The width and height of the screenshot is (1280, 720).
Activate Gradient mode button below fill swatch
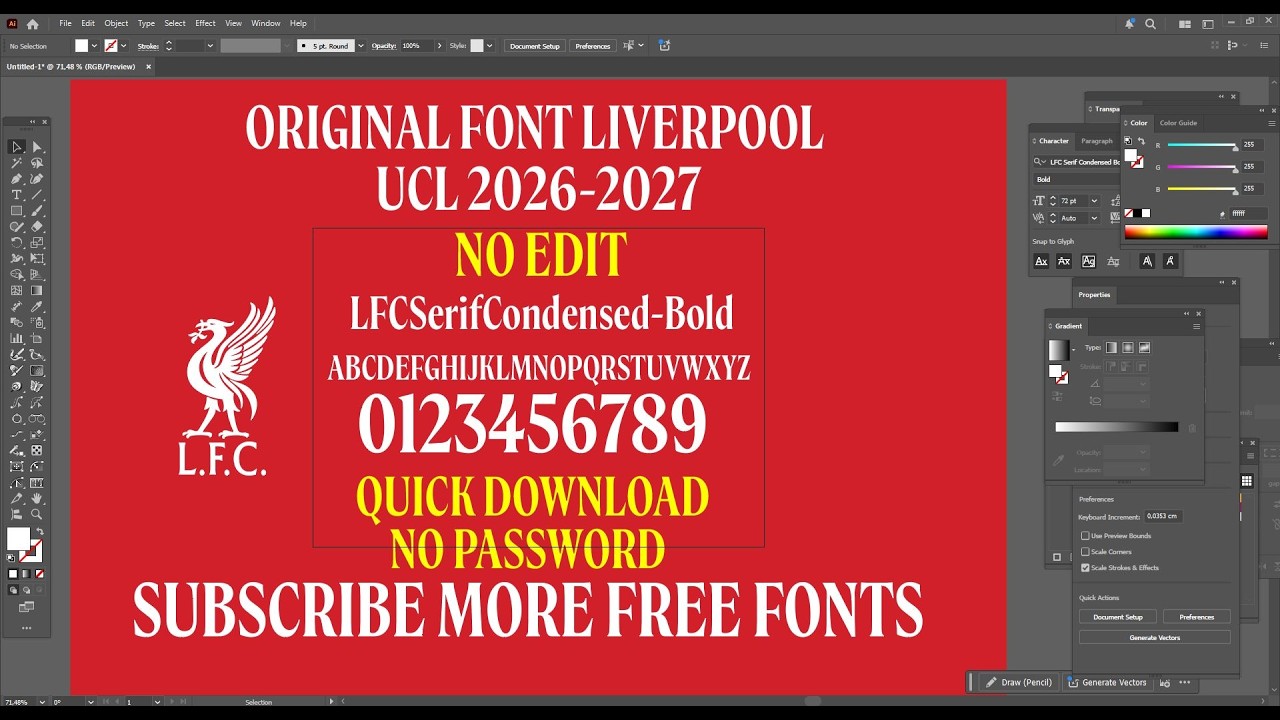point(26,573)
